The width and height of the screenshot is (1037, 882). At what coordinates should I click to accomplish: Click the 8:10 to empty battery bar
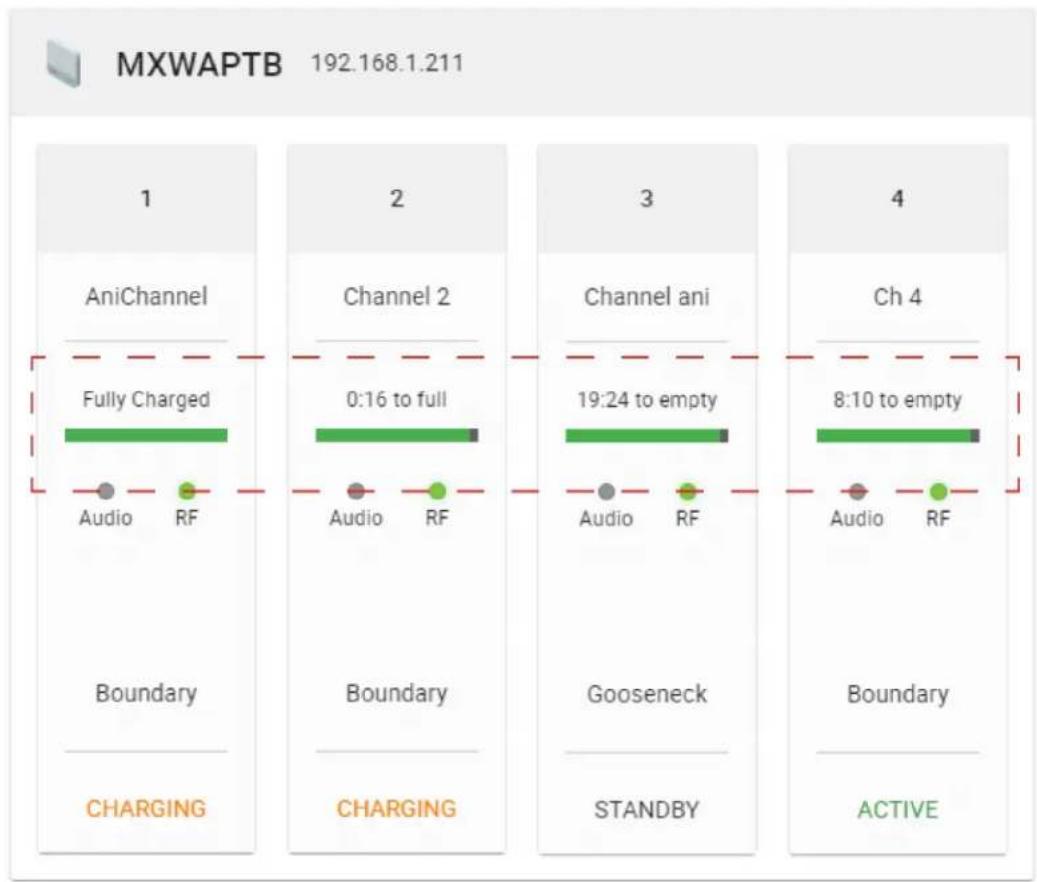point(898,435)
